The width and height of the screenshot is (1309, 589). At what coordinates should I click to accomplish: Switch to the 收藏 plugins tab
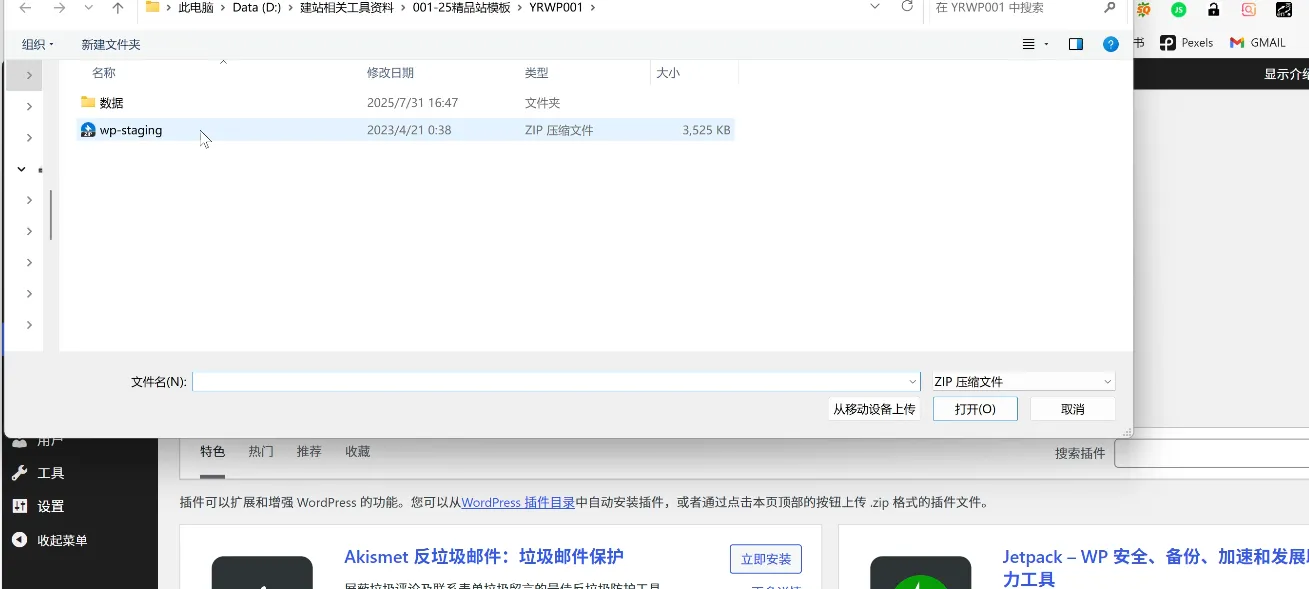tap(357, 452)
